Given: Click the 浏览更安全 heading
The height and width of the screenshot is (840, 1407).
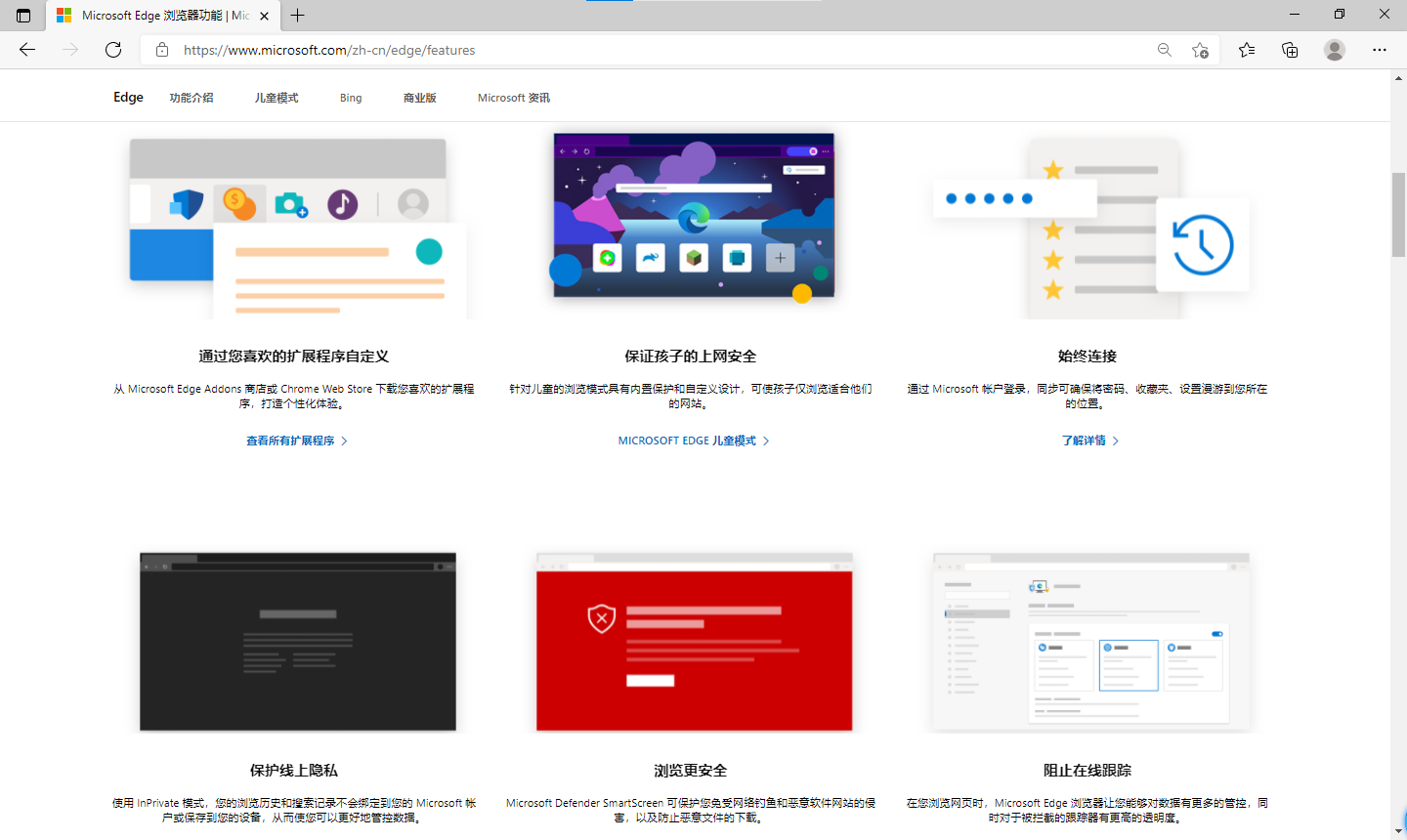Looking at the screenshot, I should coord(691,771).
